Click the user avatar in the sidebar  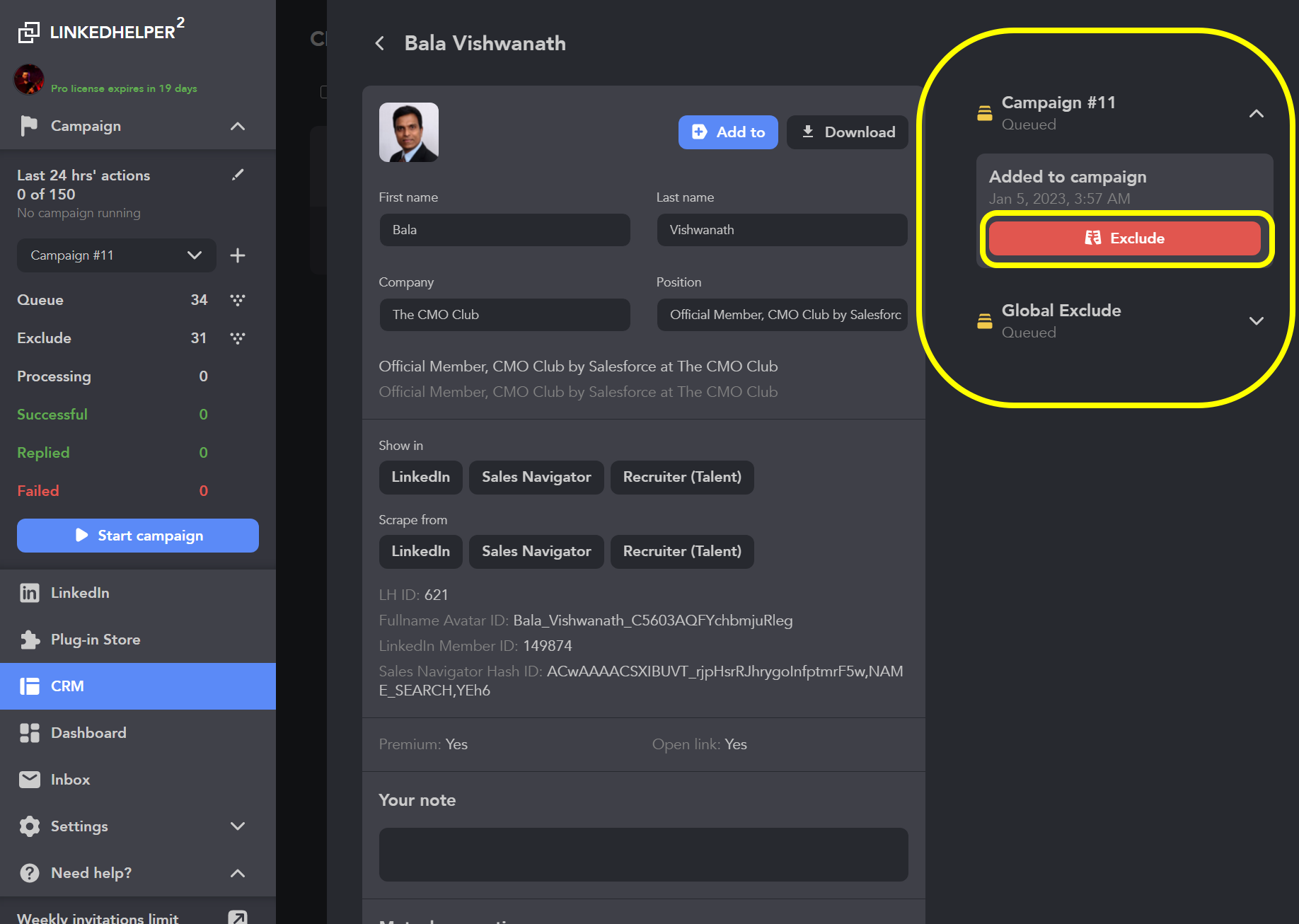[29, 79]
